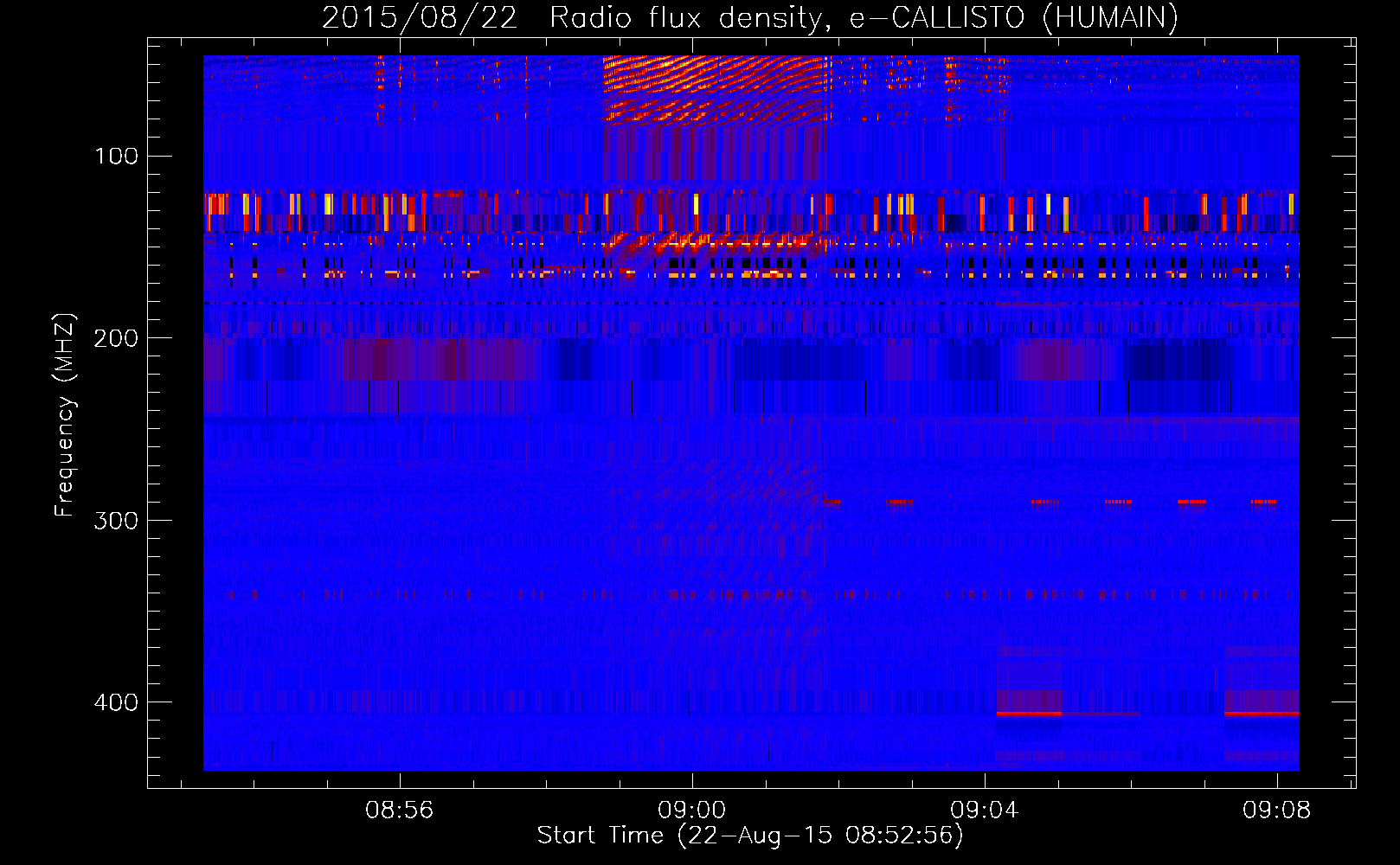Click the red horizontal line near 405 MHz at 09:08
This screenshot has width=1400, height=865.
[1262, 714]
